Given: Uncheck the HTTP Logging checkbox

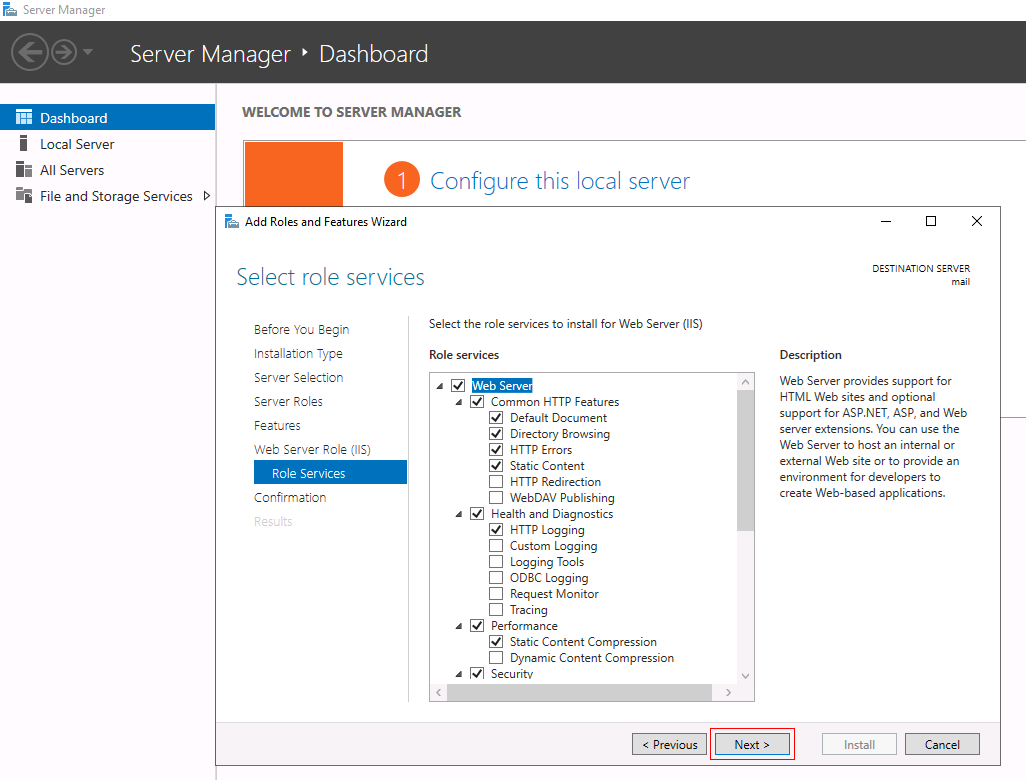Looking at the screenshot, I should pyautogui.click(x=496, y=529).
